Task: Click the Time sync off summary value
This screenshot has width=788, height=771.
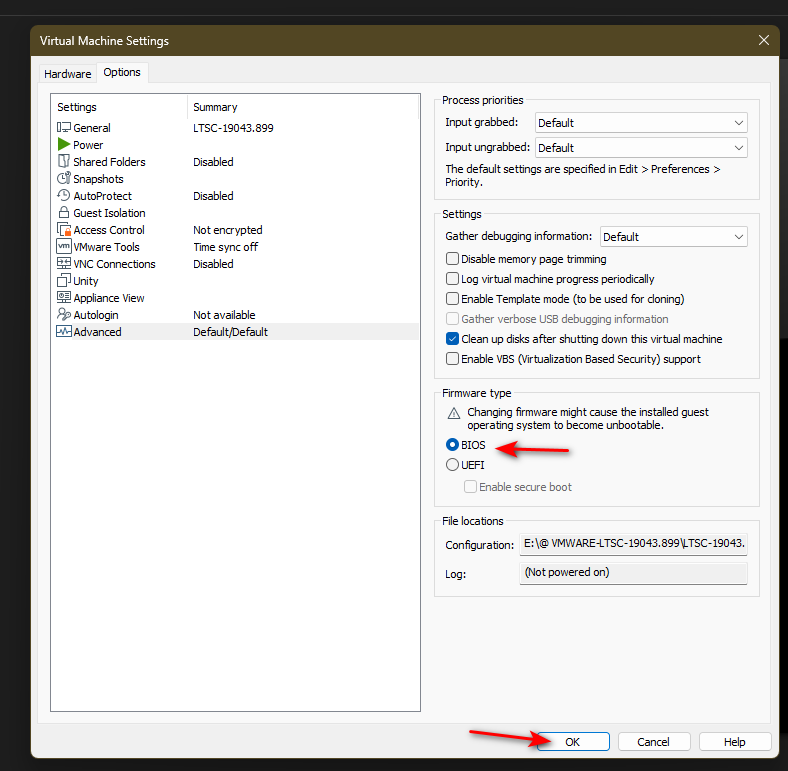Action: tap(226, 247)
